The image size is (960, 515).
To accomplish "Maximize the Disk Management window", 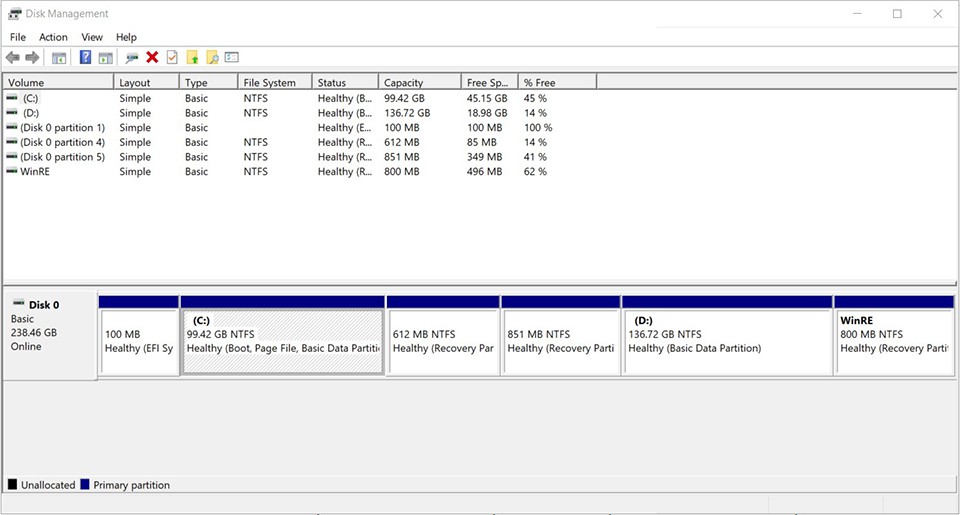I will 897,13.
